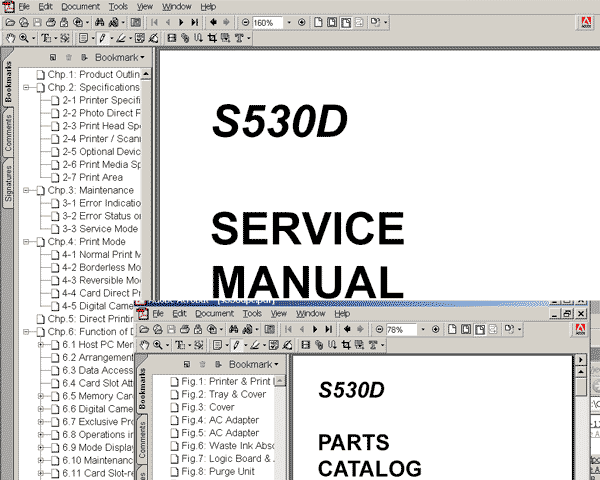
Task: Click zoom in plus button beside 78%
Action: pos(435,329)
